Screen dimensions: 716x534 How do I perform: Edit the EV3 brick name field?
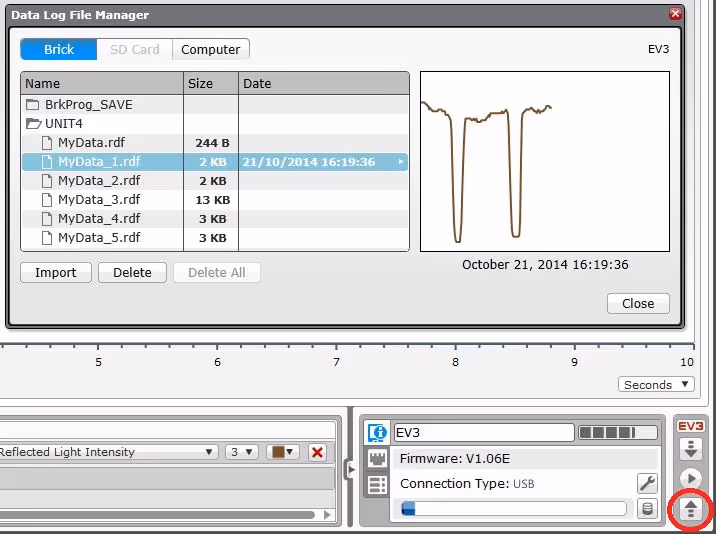pos(484,433)
